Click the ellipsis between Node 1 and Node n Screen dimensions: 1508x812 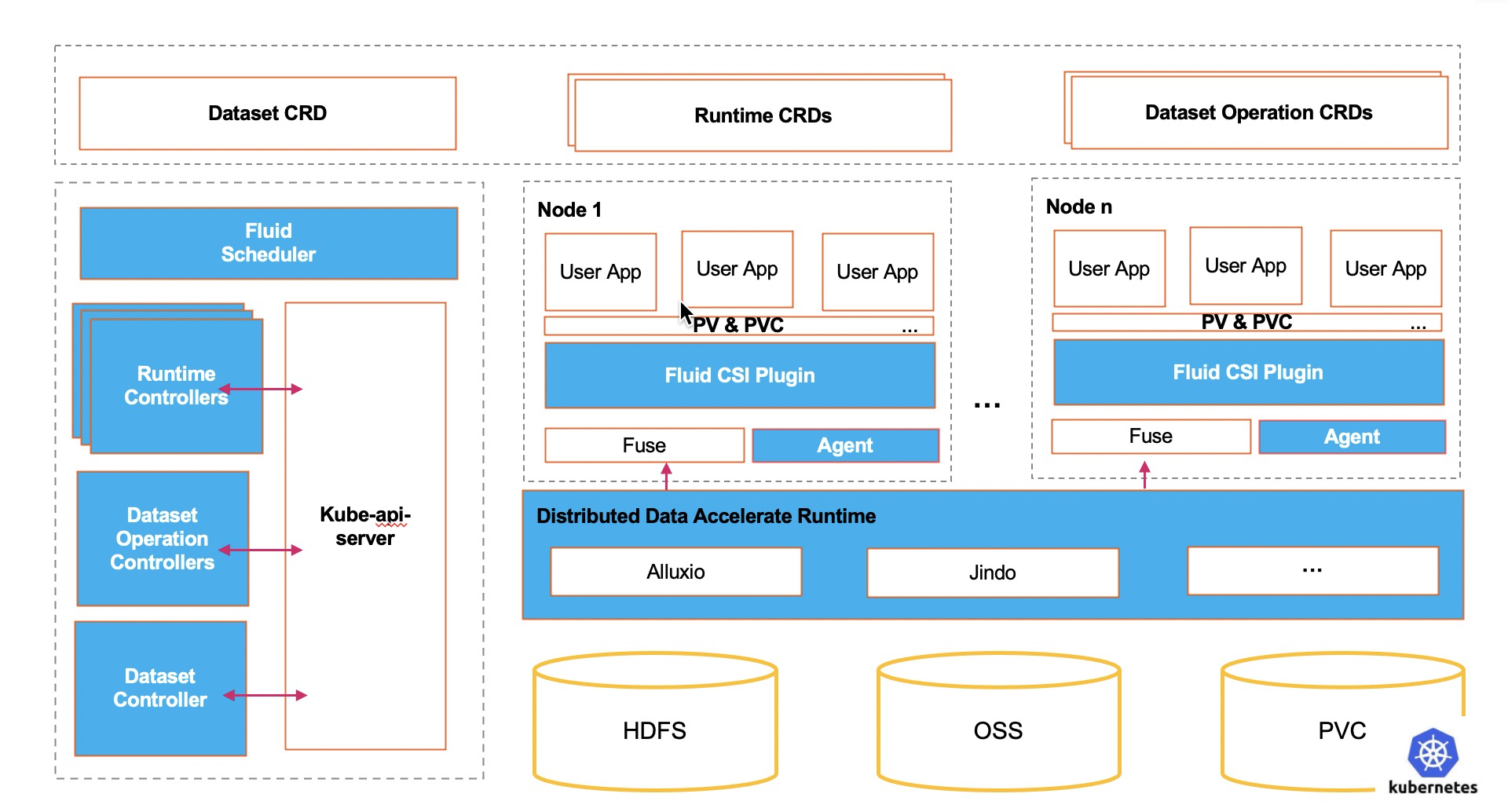[x=987, y=406]
